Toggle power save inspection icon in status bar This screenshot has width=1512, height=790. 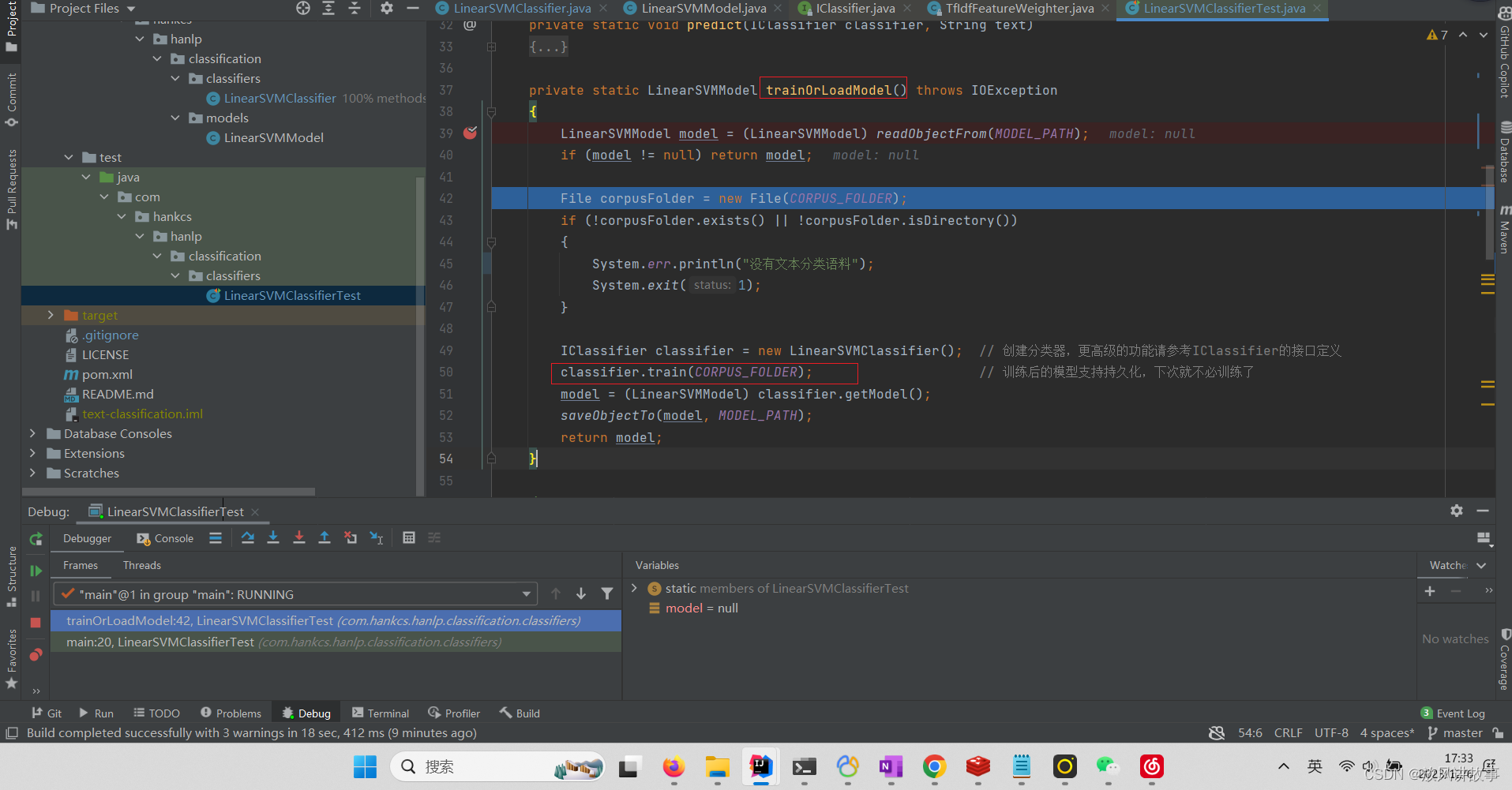[x=1217, y=733]
